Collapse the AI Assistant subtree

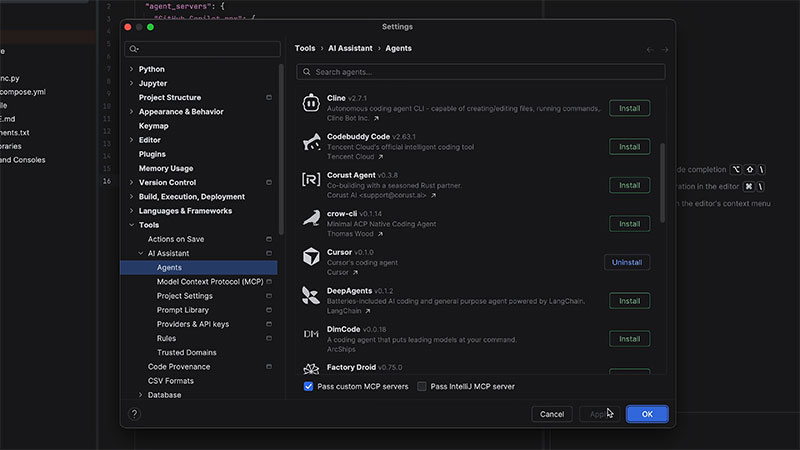tap(141, 253)
